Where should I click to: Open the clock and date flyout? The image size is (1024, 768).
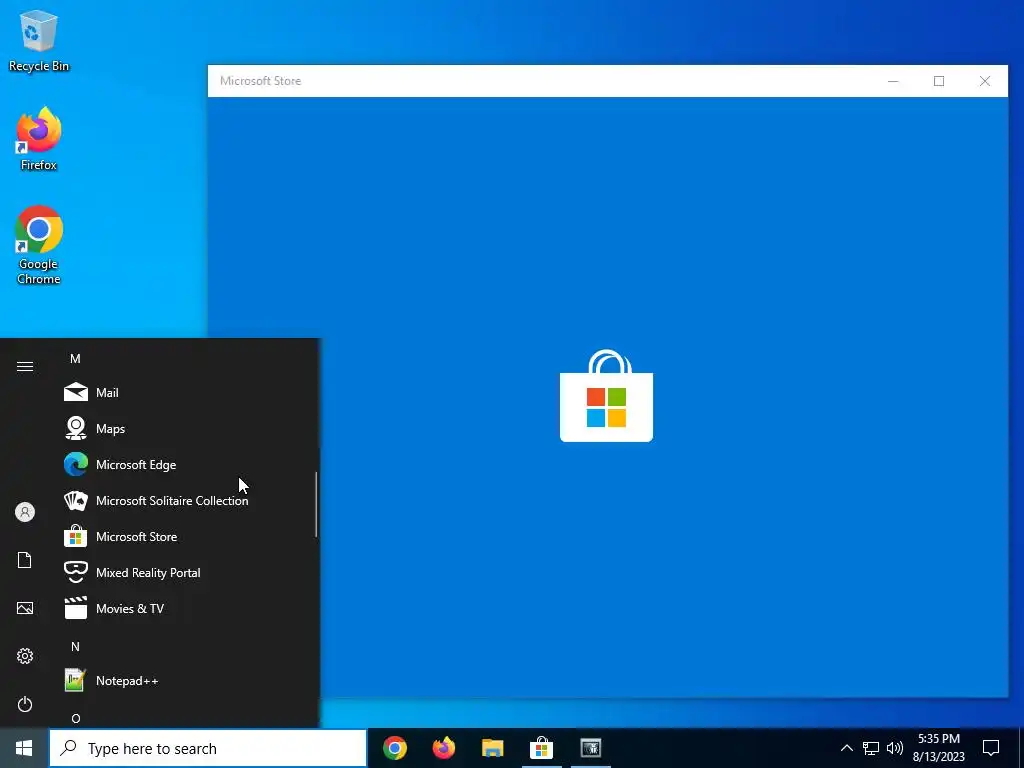[x=938, y=748]
